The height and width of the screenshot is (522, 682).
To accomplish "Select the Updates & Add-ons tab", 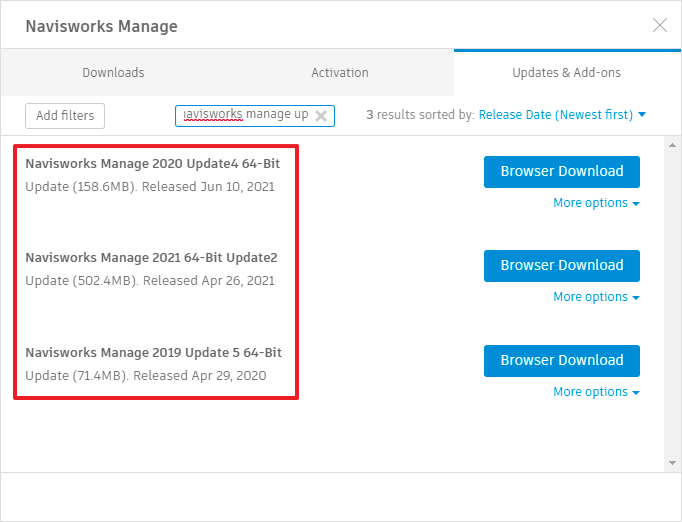I will (x=566, y=72).
